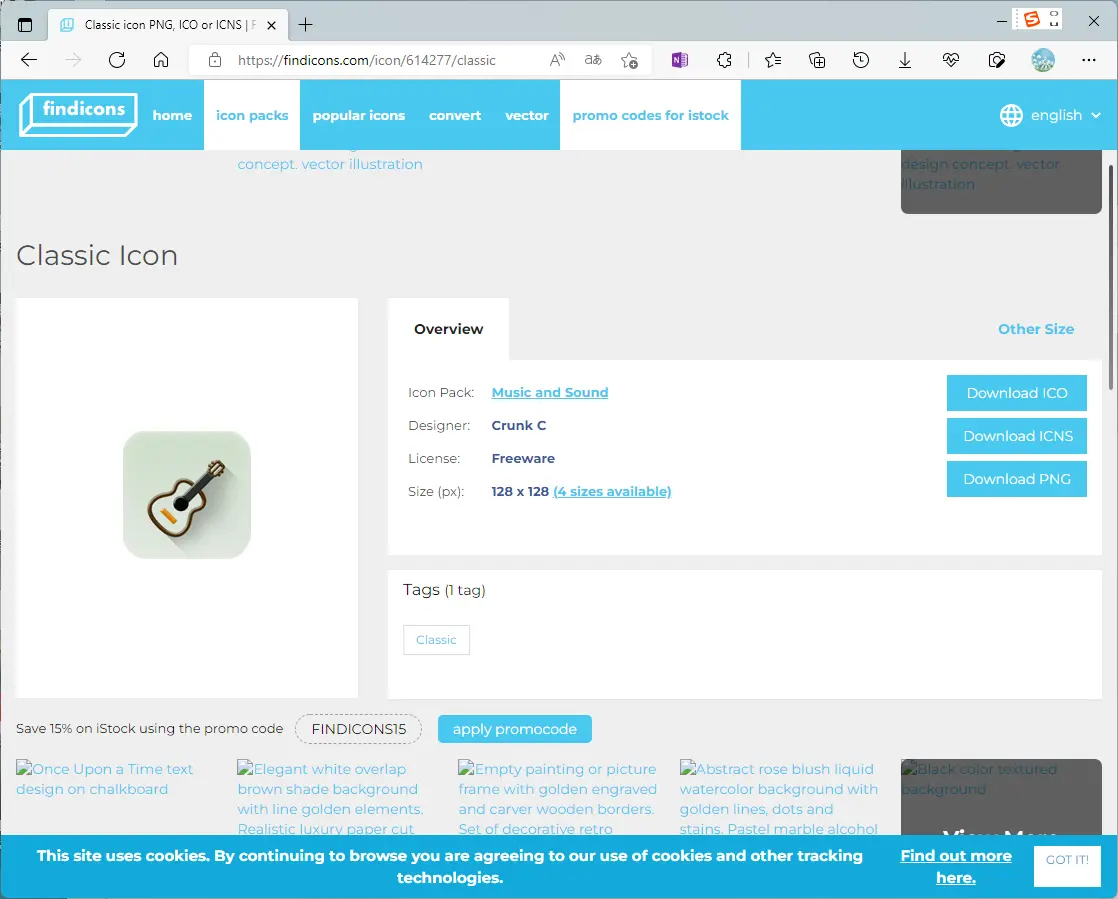Click the globe language icon
Screen dimensions: 1118x899
click(1011, 115)
